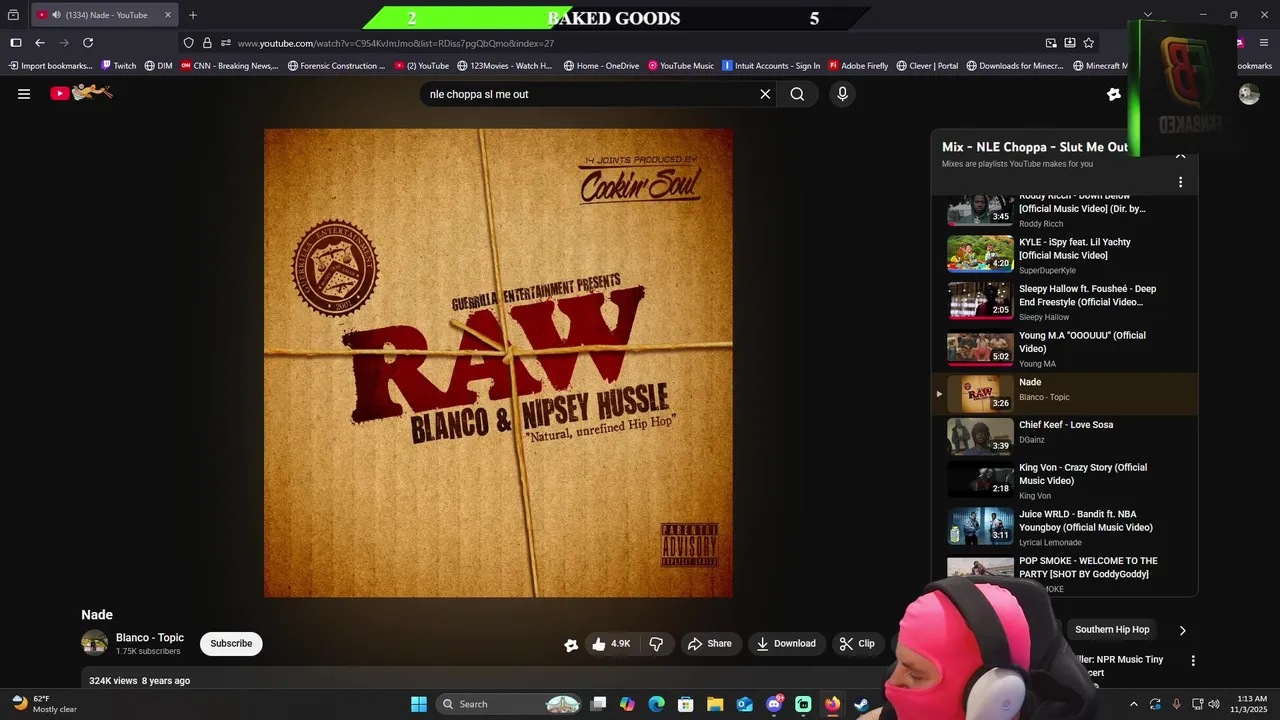Open the Adobe Firefly bookmark
This screenshot has height=720, width=1280.
coord(858,66)
